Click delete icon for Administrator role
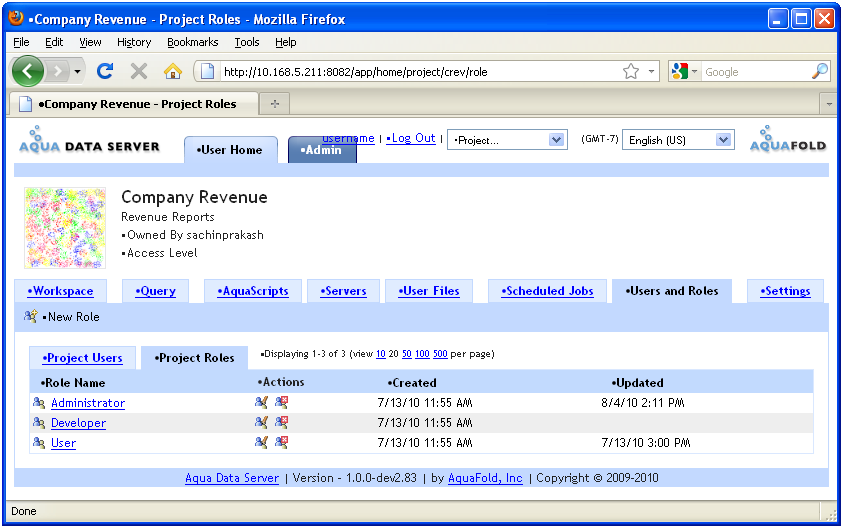This screenshot has height=528, width=844. [x=281, y=403]
